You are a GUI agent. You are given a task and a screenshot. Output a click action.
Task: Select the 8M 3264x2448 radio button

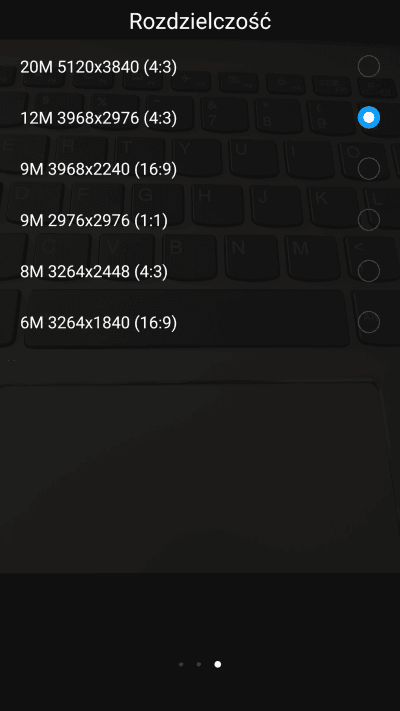point(369,271)
